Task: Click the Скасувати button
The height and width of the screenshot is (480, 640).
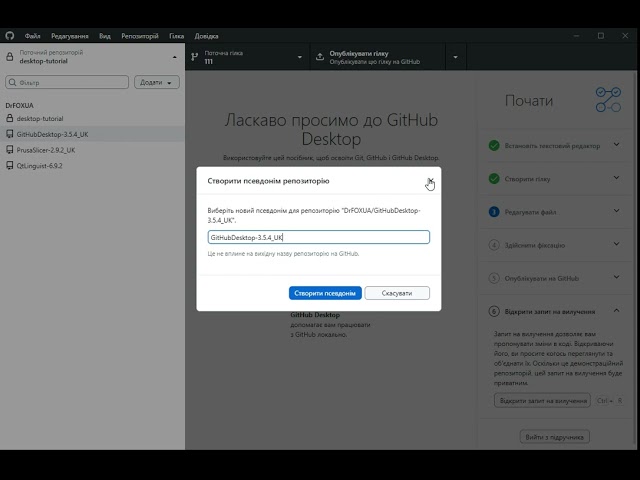Action: (397, 293)
